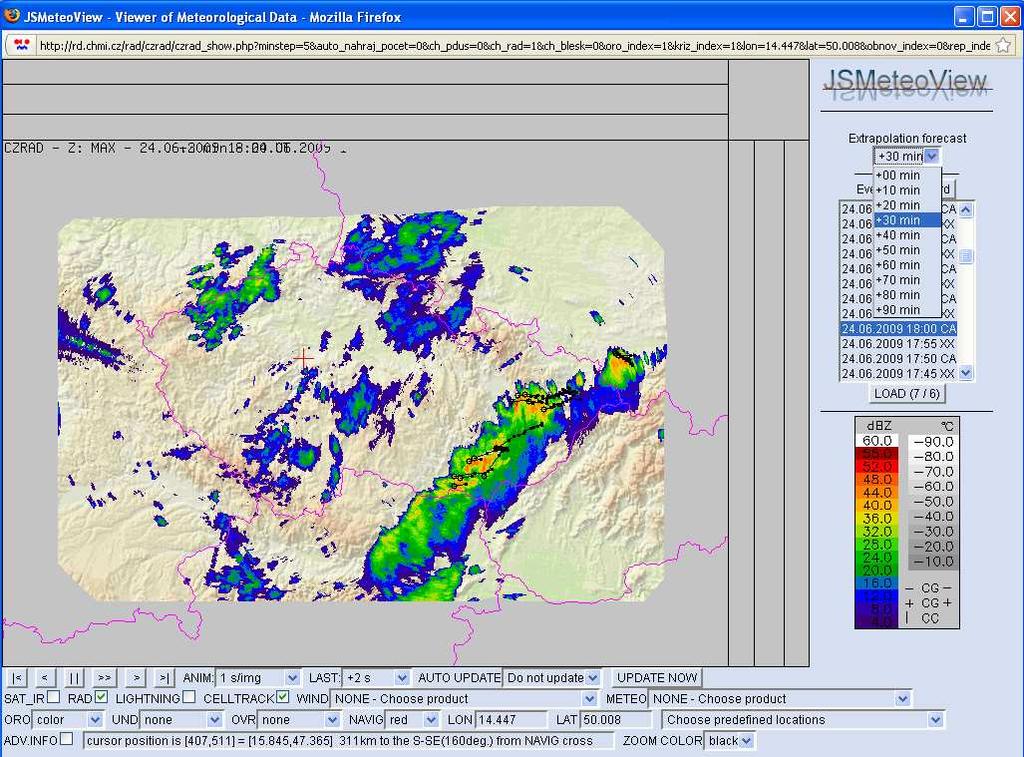The width and height of the screenshot is (1024, 757).
Task: Select +10 min forecast option
Action: (x=907, y=190)
